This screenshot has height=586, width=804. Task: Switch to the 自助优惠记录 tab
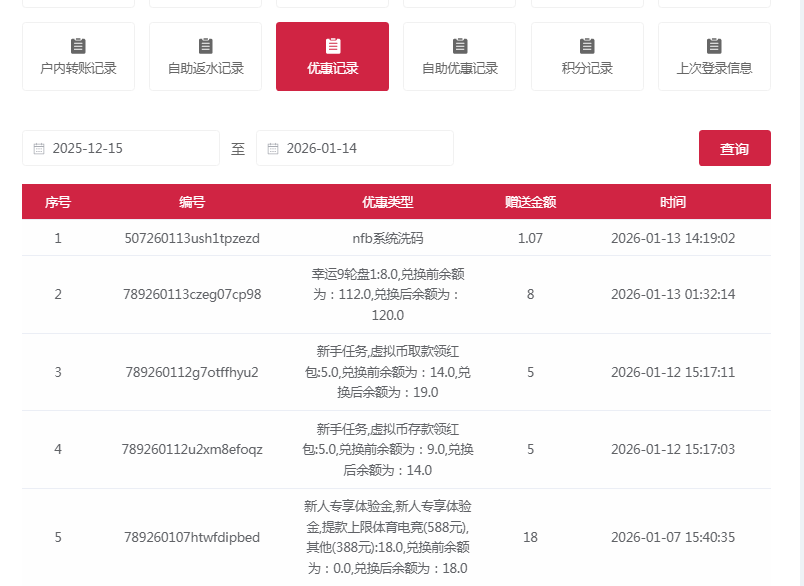pos(459,56)
